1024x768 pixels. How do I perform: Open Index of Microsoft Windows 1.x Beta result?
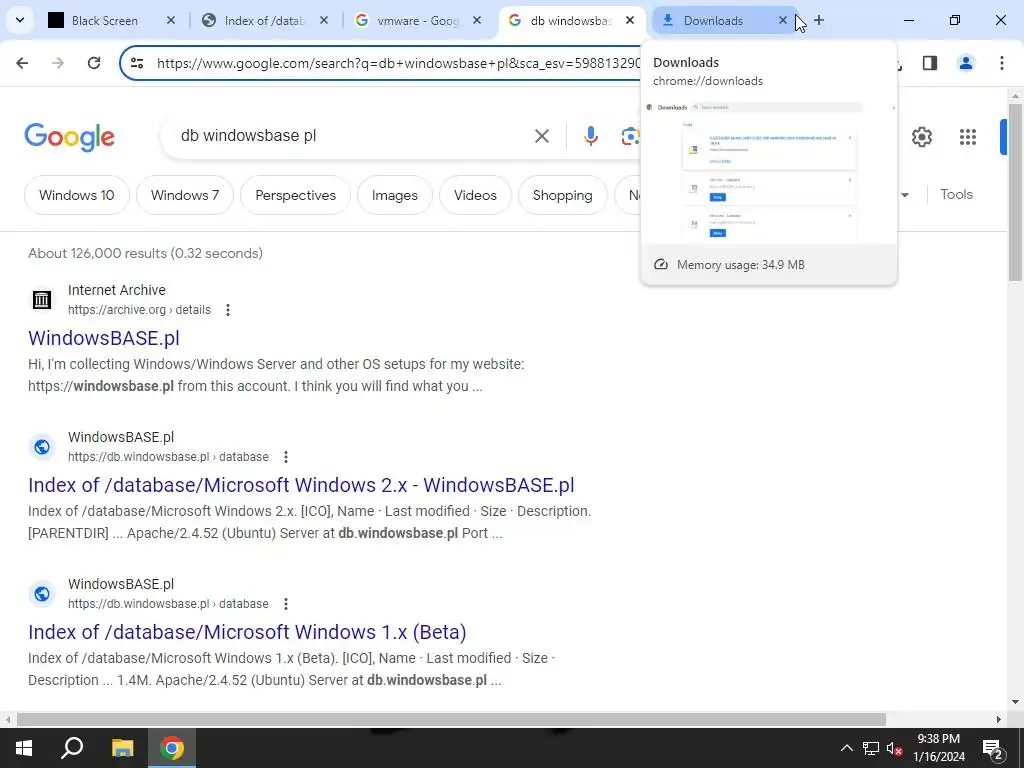(247, 632)
